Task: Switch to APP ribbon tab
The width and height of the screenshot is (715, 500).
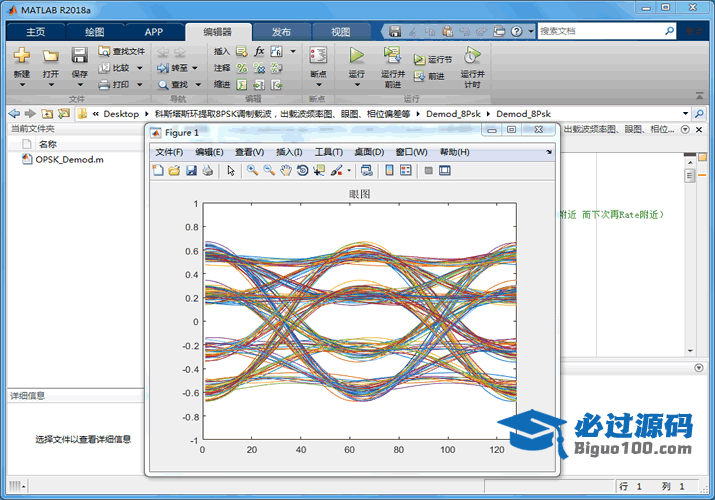Action: pyautogui.click(x=154, y=32)
